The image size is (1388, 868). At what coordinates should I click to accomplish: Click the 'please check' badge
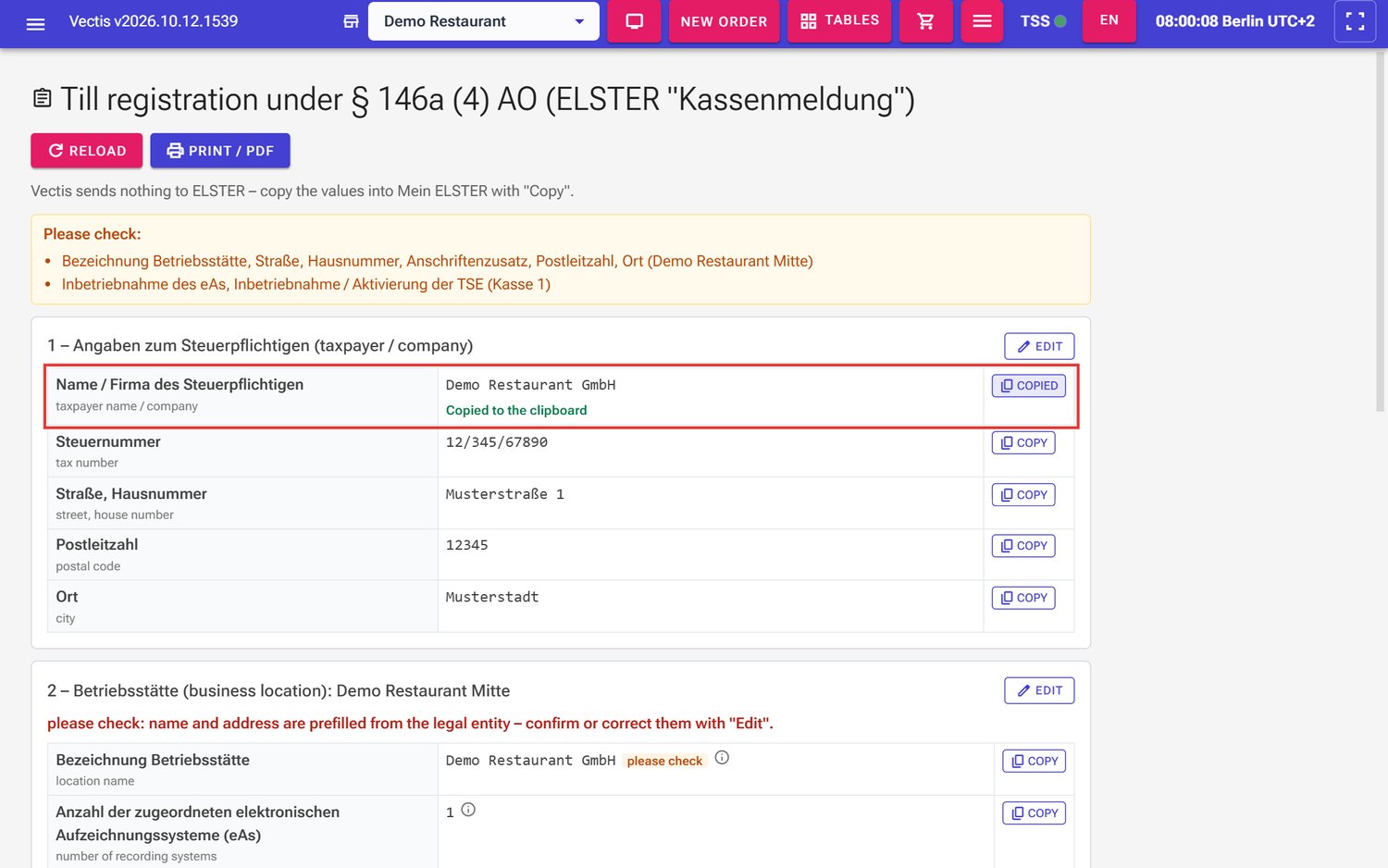coord(665,761)
